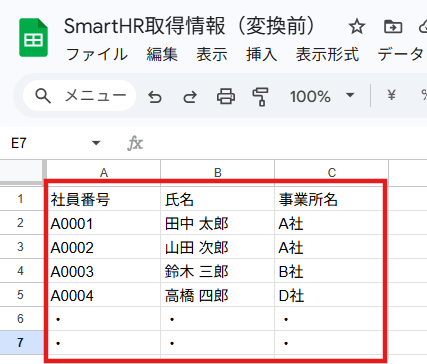This screenshot has height=364, width=427.
Task: Click the move-to-folder icon
Action: coord(393,27)
